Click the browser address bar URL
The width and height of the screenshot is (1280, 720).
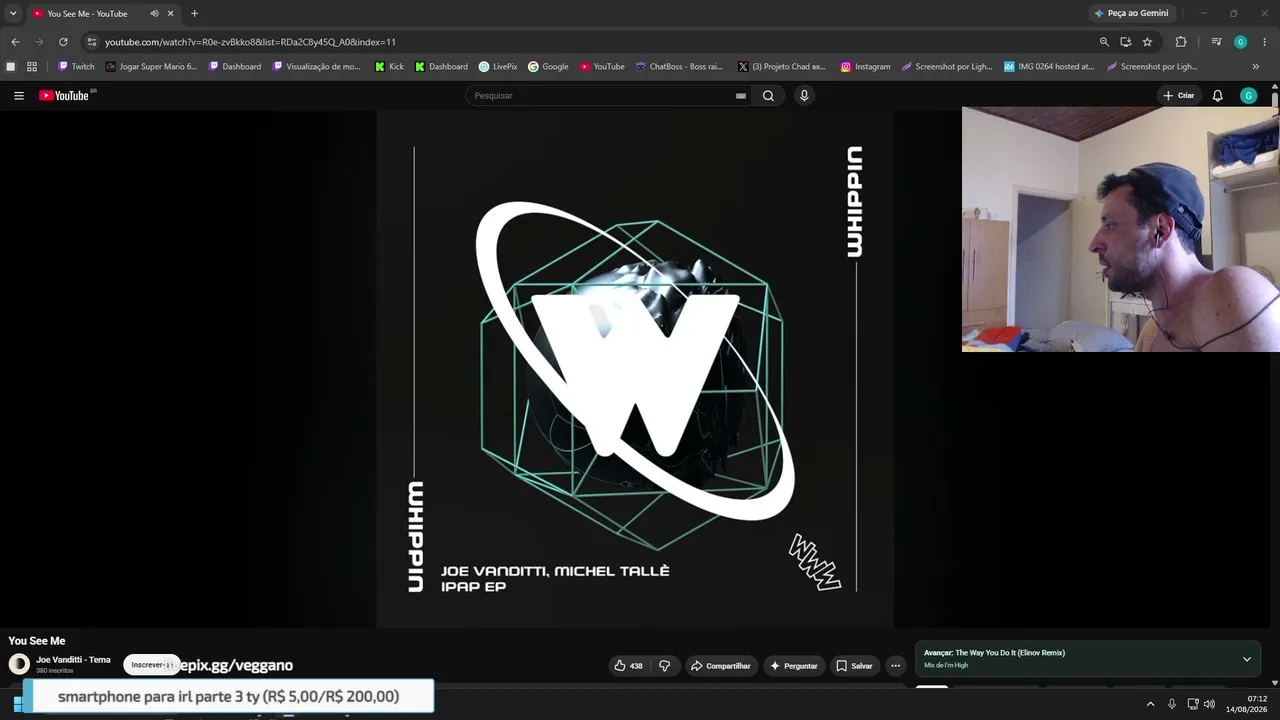(x=250, y=42)
